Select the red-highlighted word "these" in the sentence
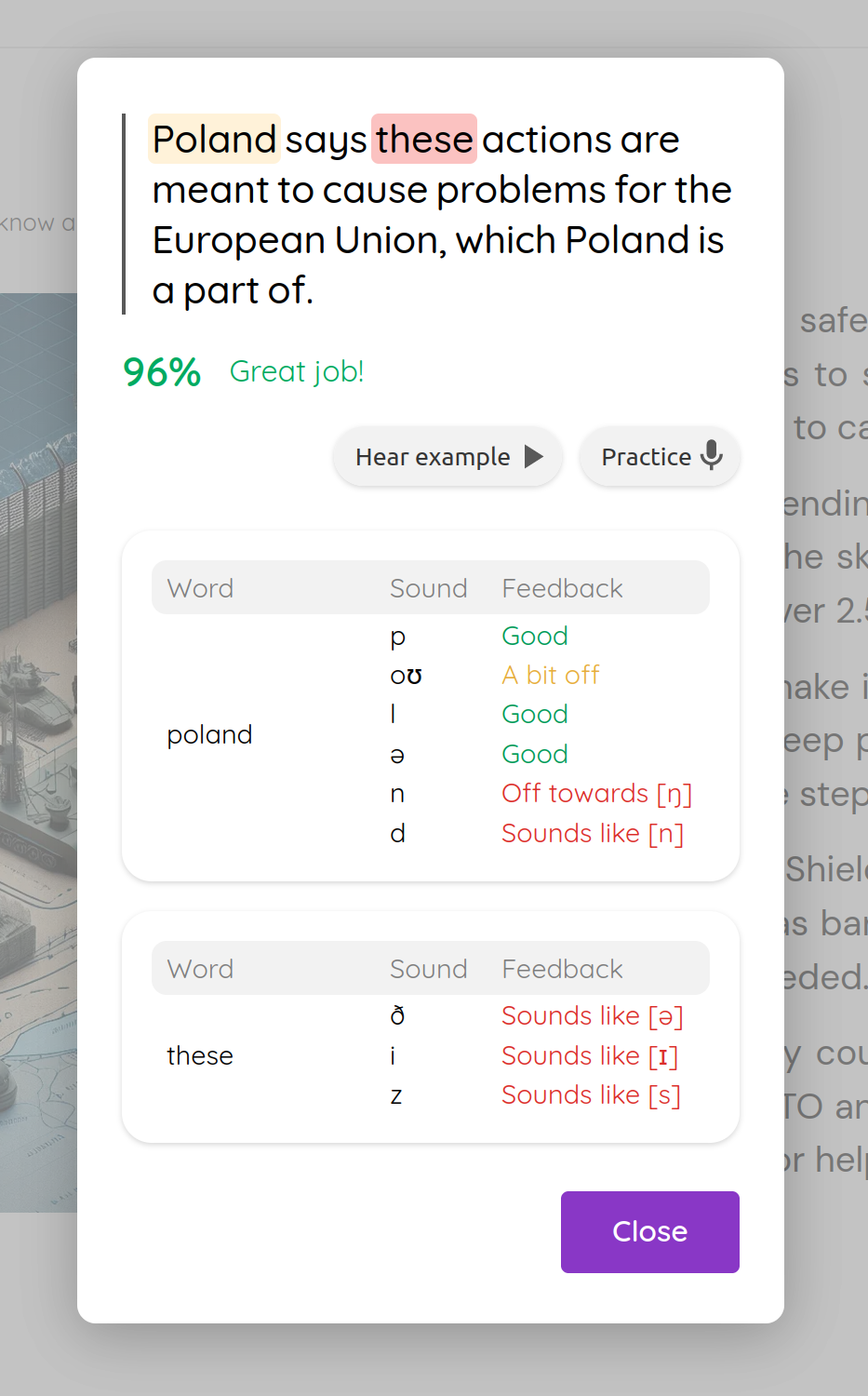 pyautogui.click(x=424, y=140)
